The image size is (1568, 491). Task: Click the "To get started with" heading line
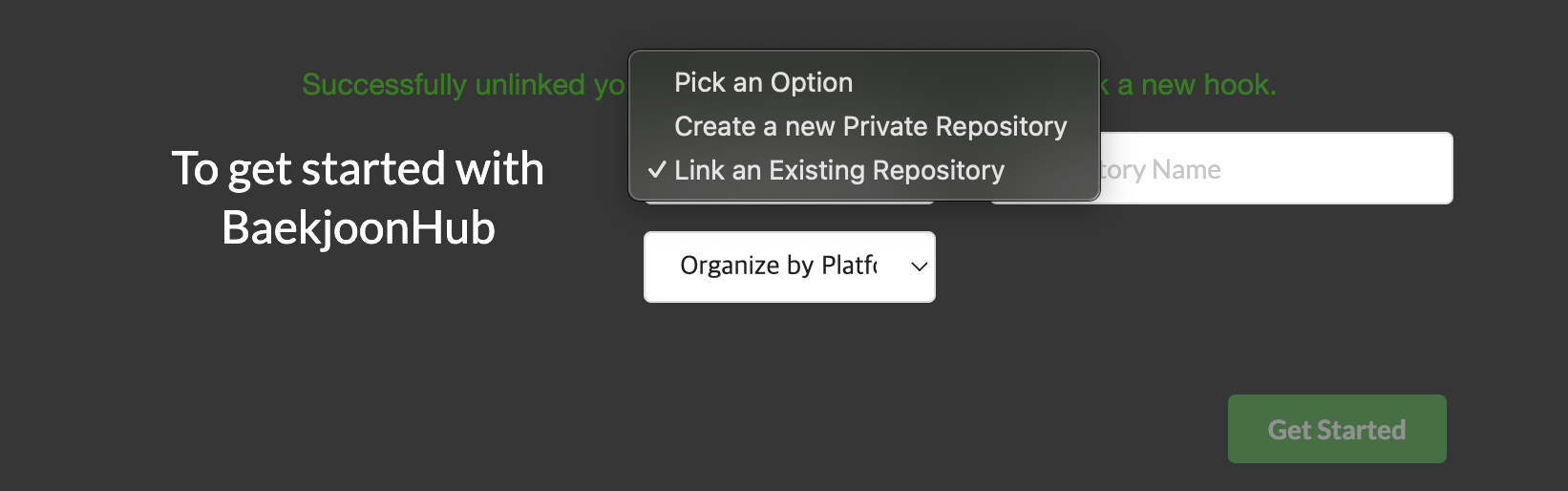tap(357, 169)
